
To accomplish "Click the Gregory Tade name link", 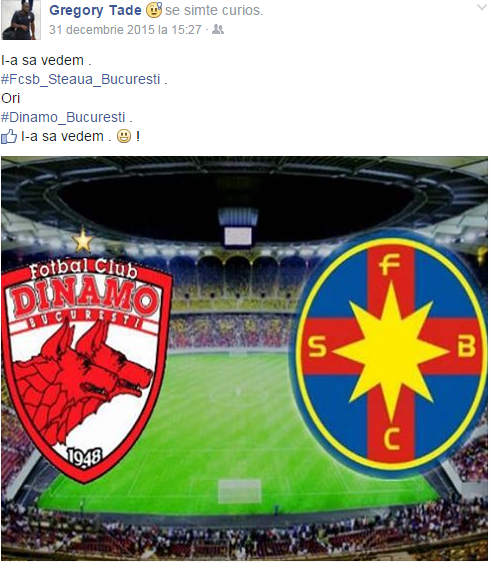I will [x=95, y=10].
